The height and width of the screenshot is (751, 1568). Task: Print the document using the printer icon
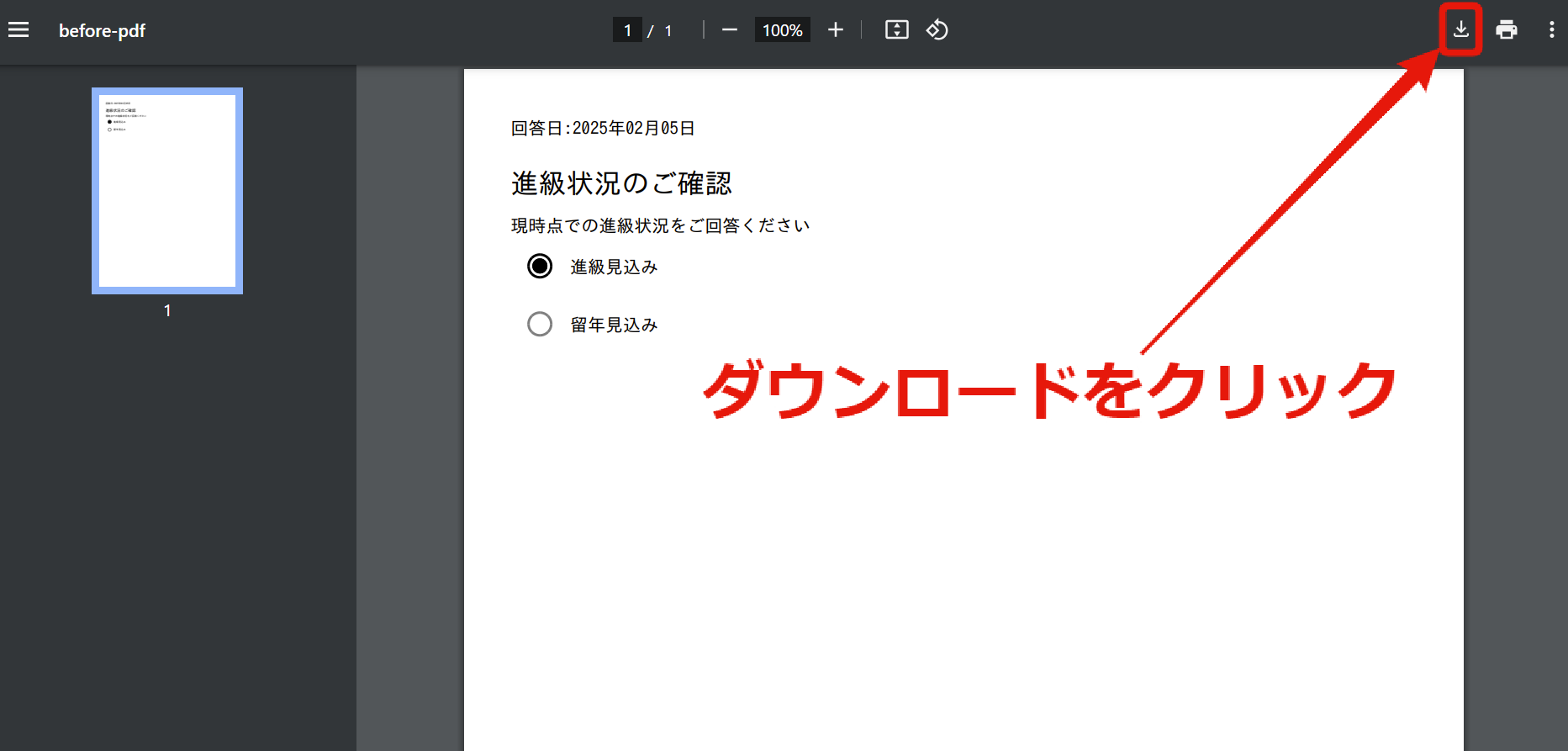click(1507, 30)
